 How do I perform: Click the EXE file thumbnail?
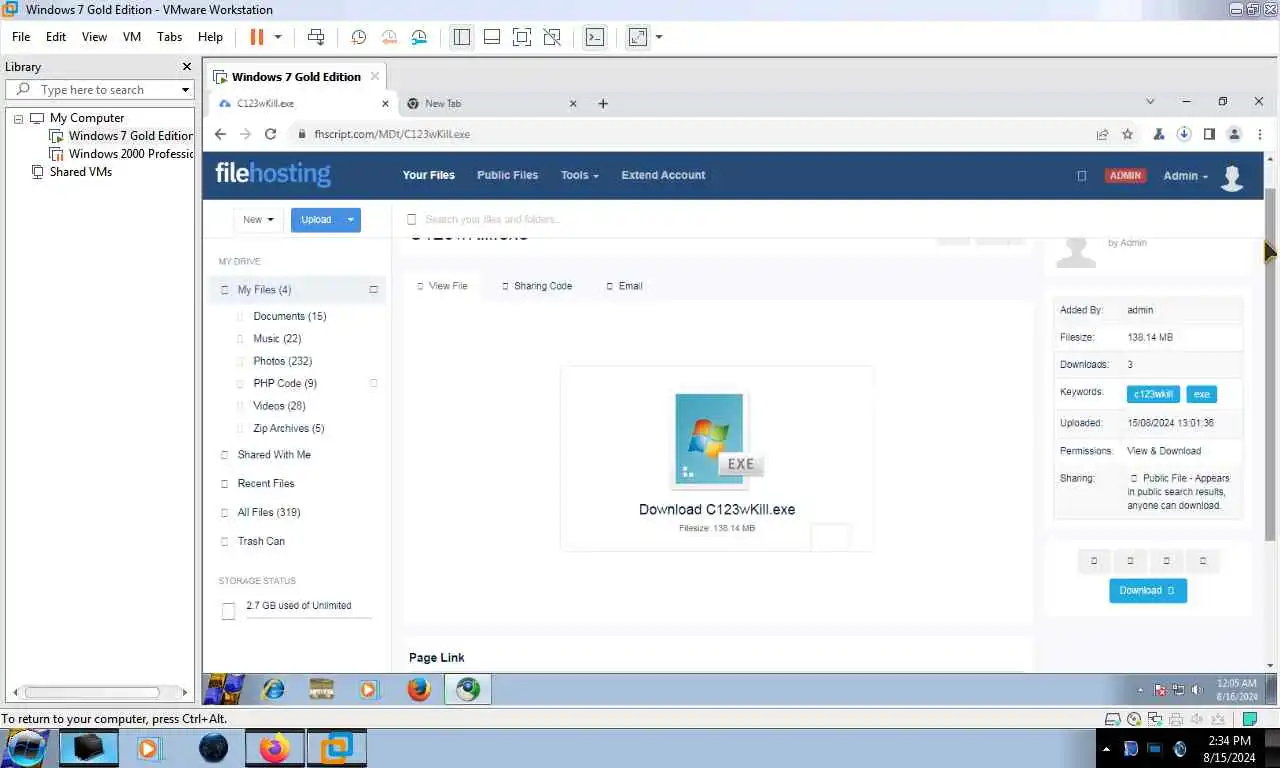(x=716, y=439)
